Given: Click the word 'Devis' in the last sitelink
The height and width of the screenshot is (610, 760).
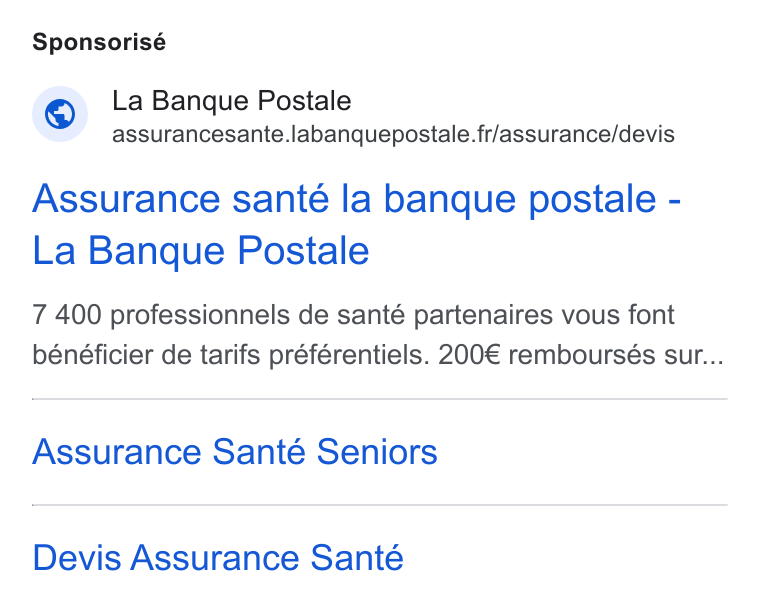Looking at the screenshot, I should pyautogui.click(x=77, y=557).
